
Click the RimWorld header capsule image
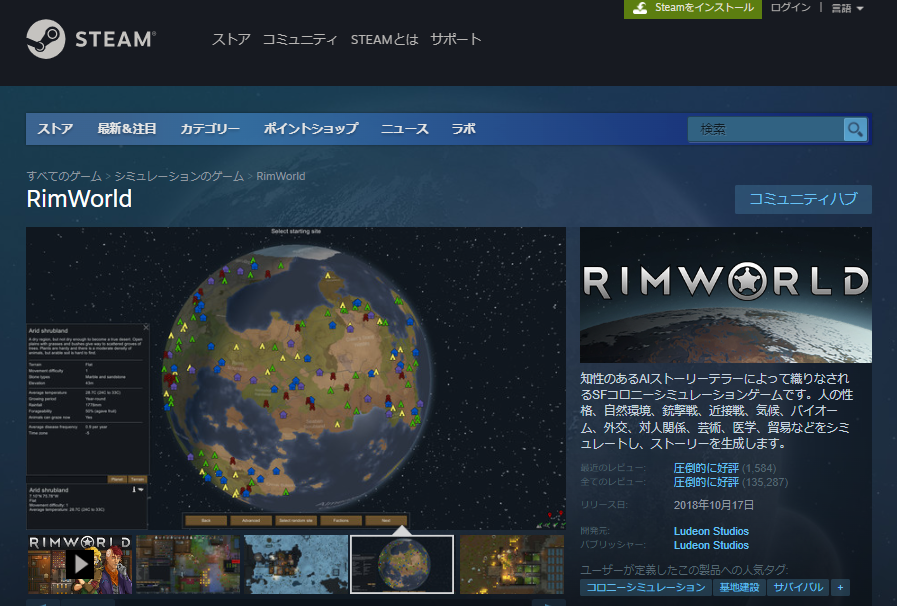coord(725,294)
